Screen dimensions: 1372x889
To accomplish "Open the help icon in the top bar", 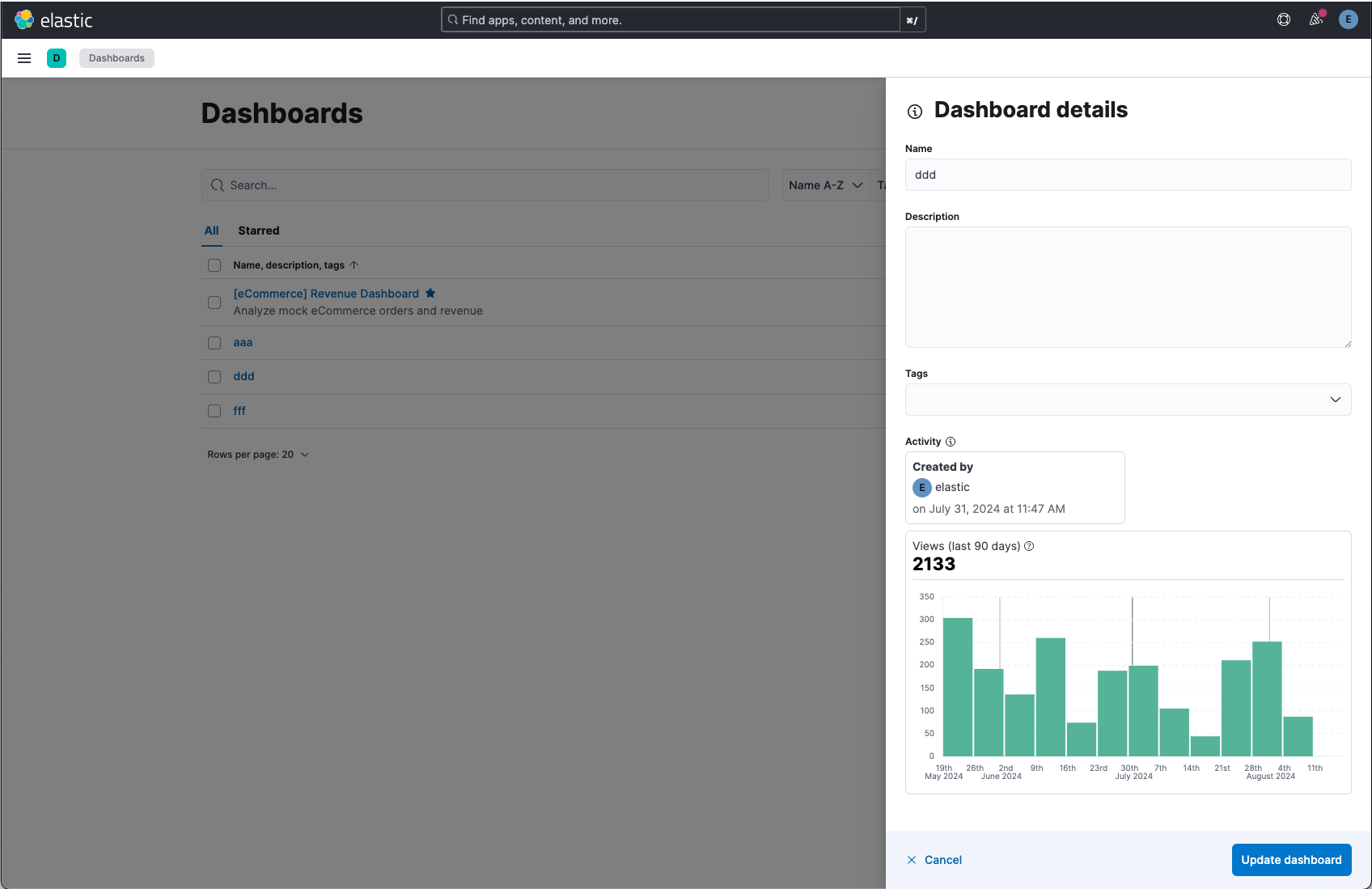I will (x=1283, y=19).
